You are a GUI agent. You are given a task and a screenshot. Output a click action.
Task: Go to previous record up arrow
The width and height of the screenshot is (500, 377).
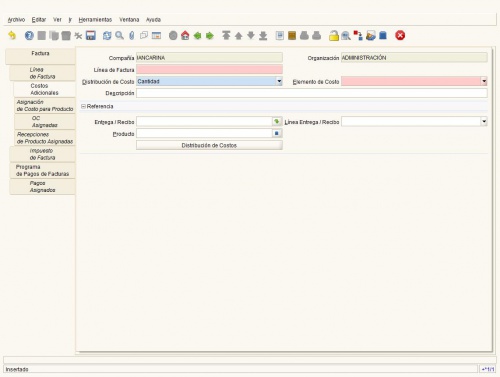tap(239, 35)
